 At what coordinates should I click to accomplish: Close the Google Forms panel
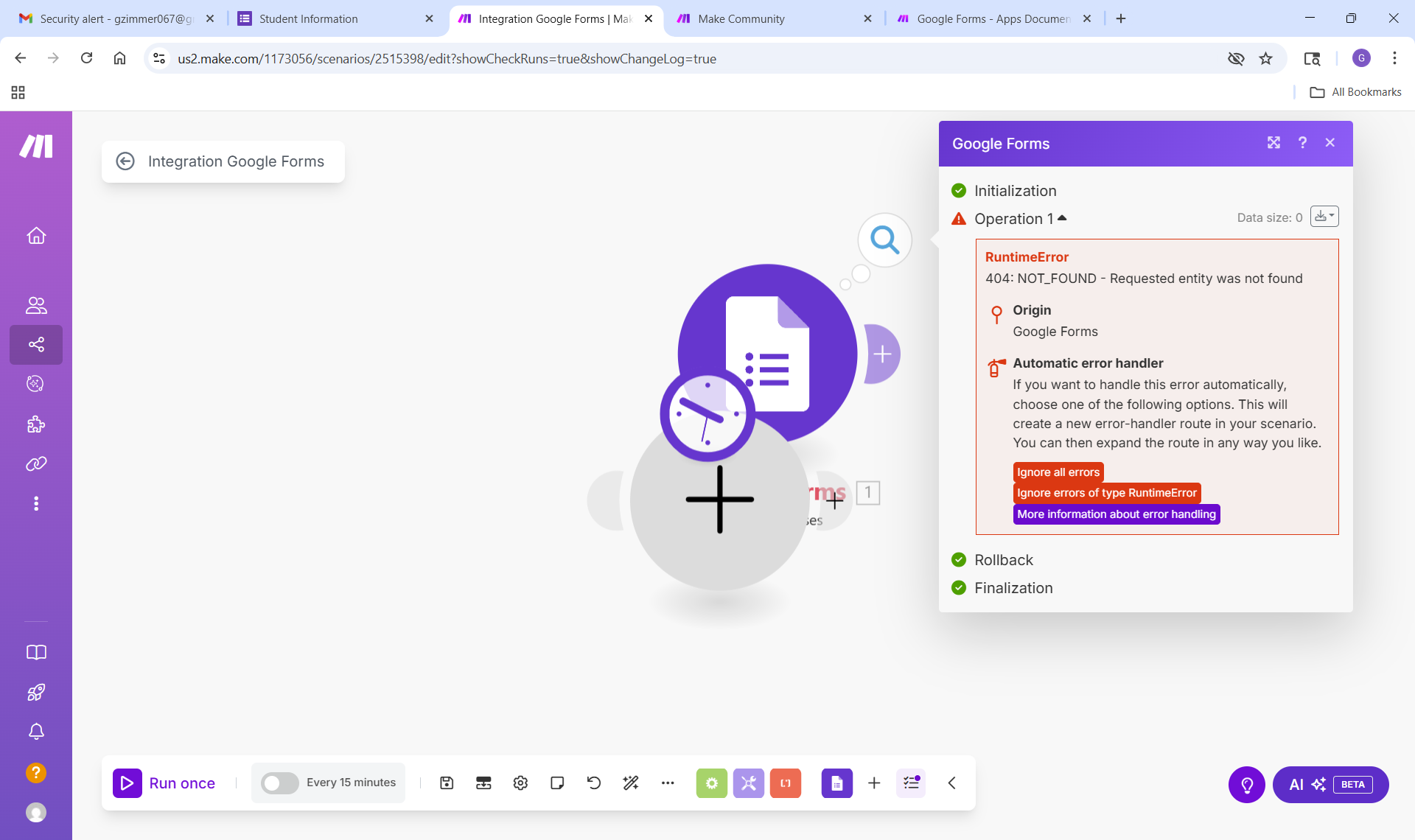click(x=1330, y=143)
